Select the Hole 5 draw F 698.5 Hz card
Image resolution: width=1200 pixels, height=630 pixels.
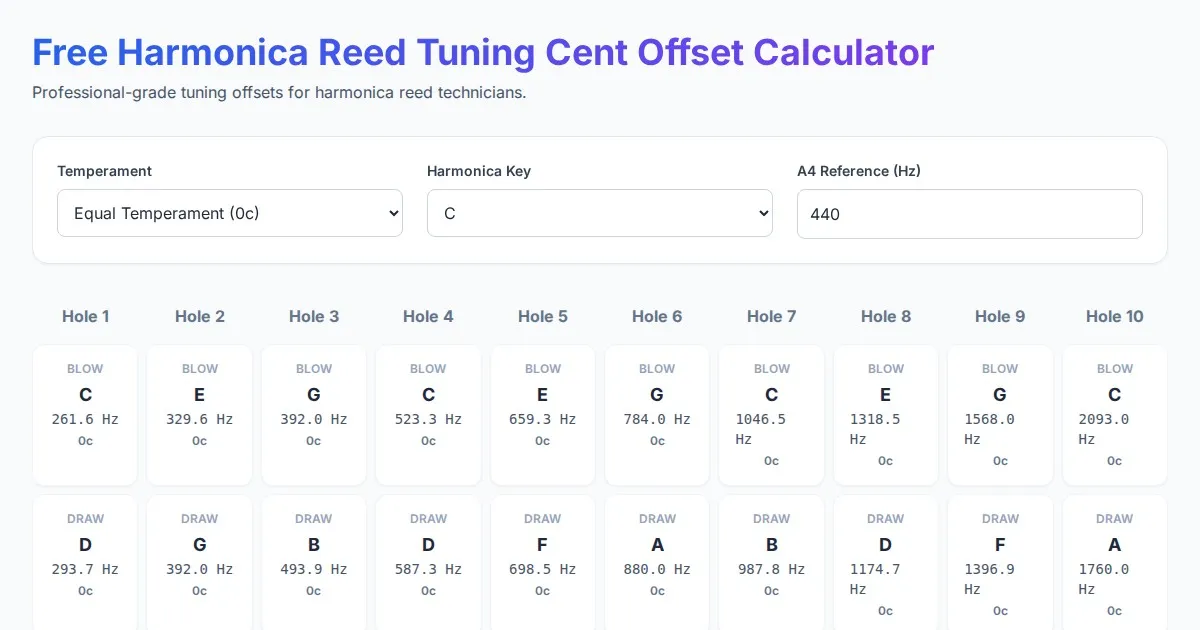(x=543, y=564)
